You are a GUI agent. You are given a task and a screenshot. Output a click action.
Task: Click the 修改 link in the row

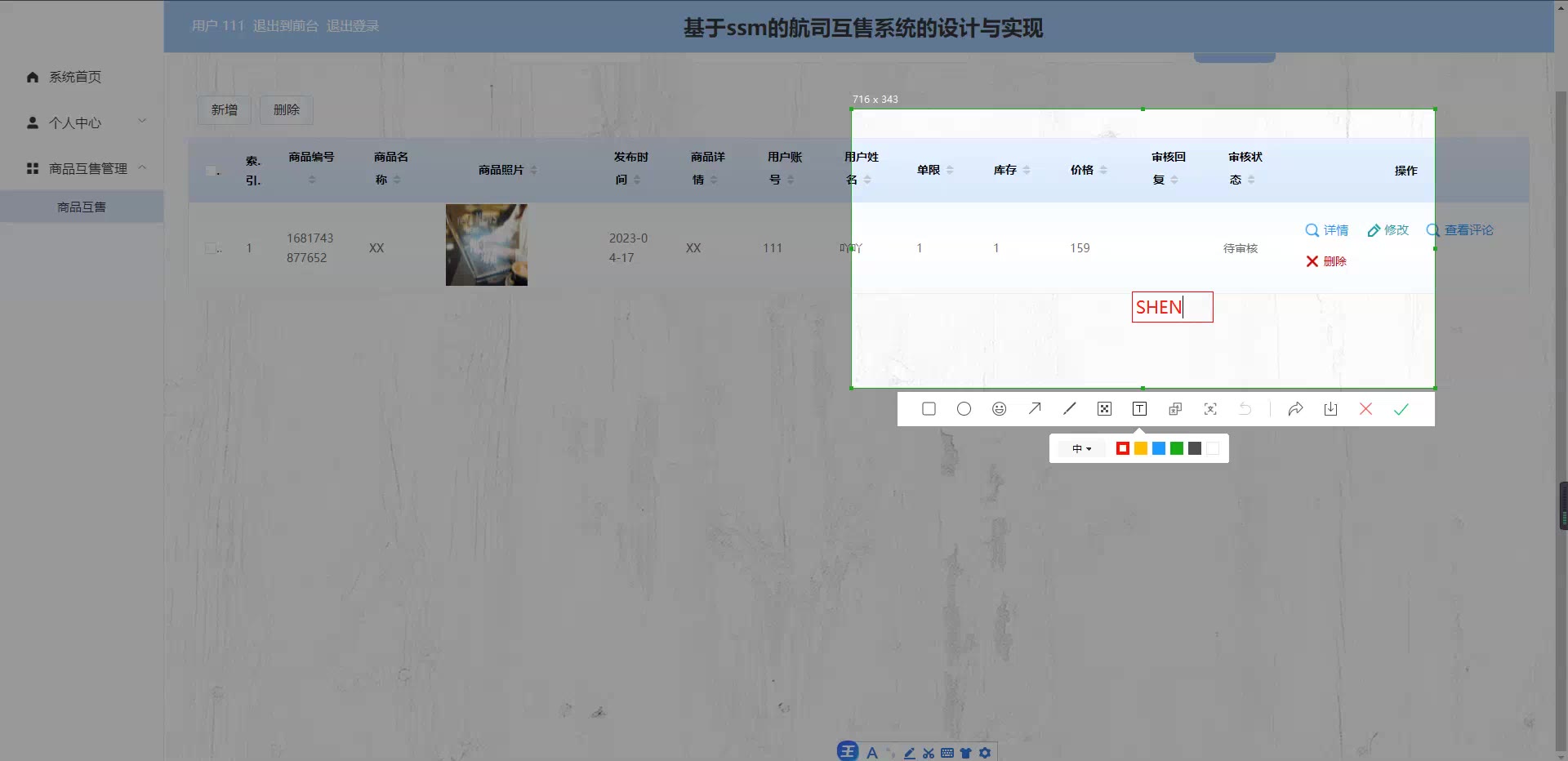tap(1388, 230)
